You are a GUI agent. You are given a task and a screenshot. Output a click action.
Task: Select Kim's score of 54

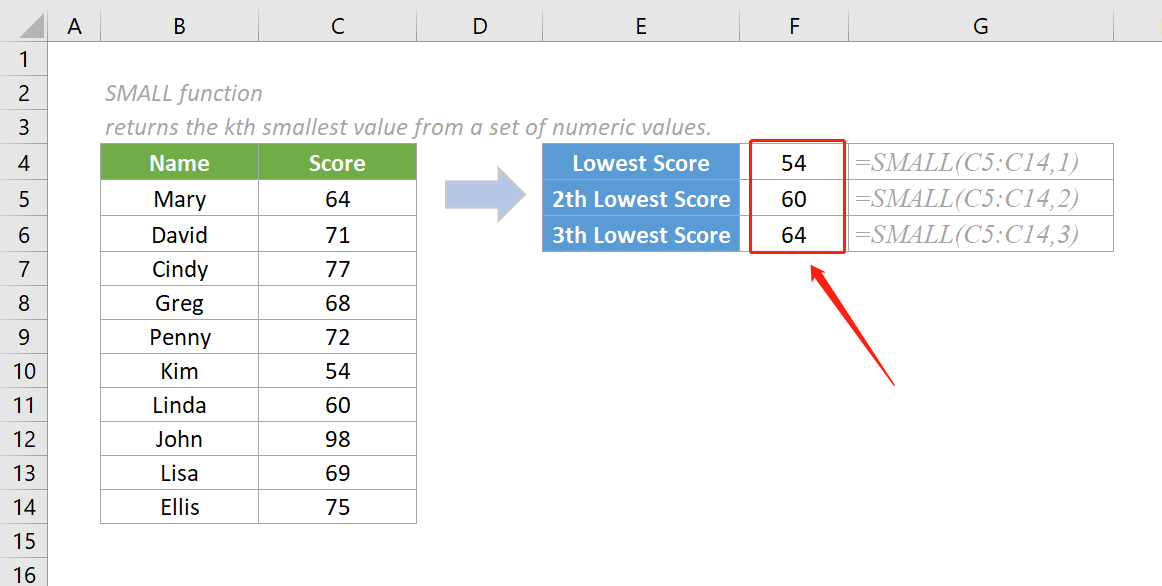point(337,370)
